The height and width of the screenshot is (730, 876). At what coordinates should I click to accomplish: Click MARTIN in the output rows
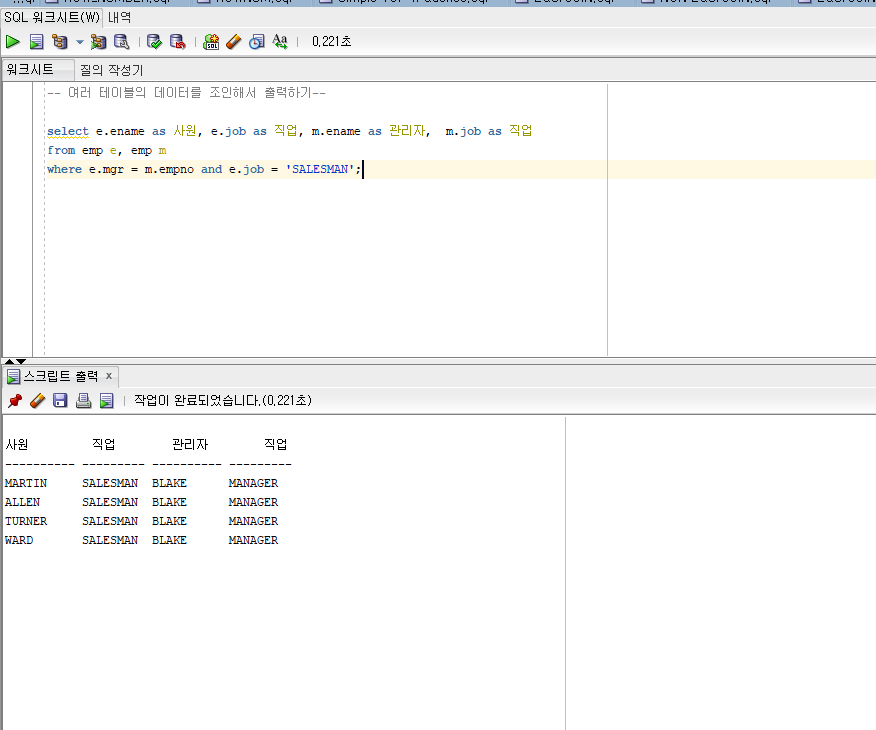pos(26,483)
